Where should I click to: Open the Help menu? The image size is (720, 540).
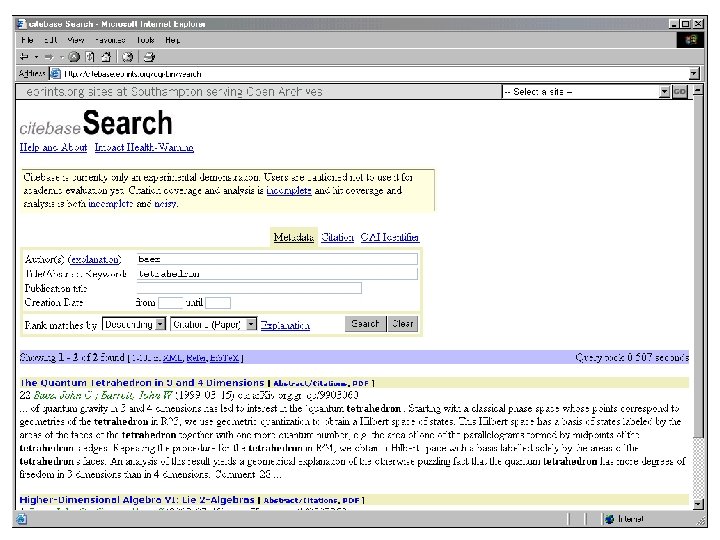coord(173,40)
